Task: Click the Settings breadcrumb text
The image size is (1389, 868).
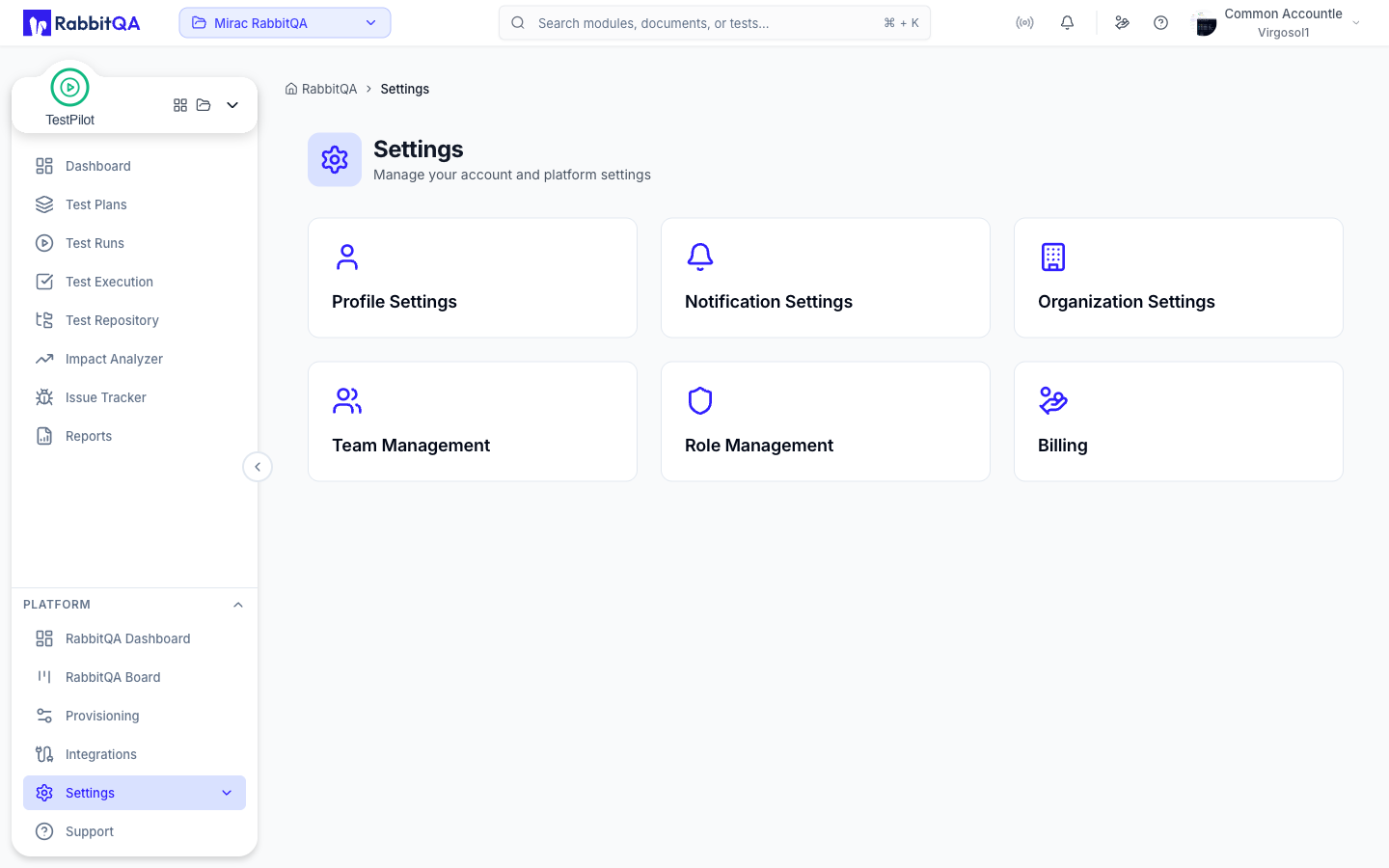Action: click(405, 89)
